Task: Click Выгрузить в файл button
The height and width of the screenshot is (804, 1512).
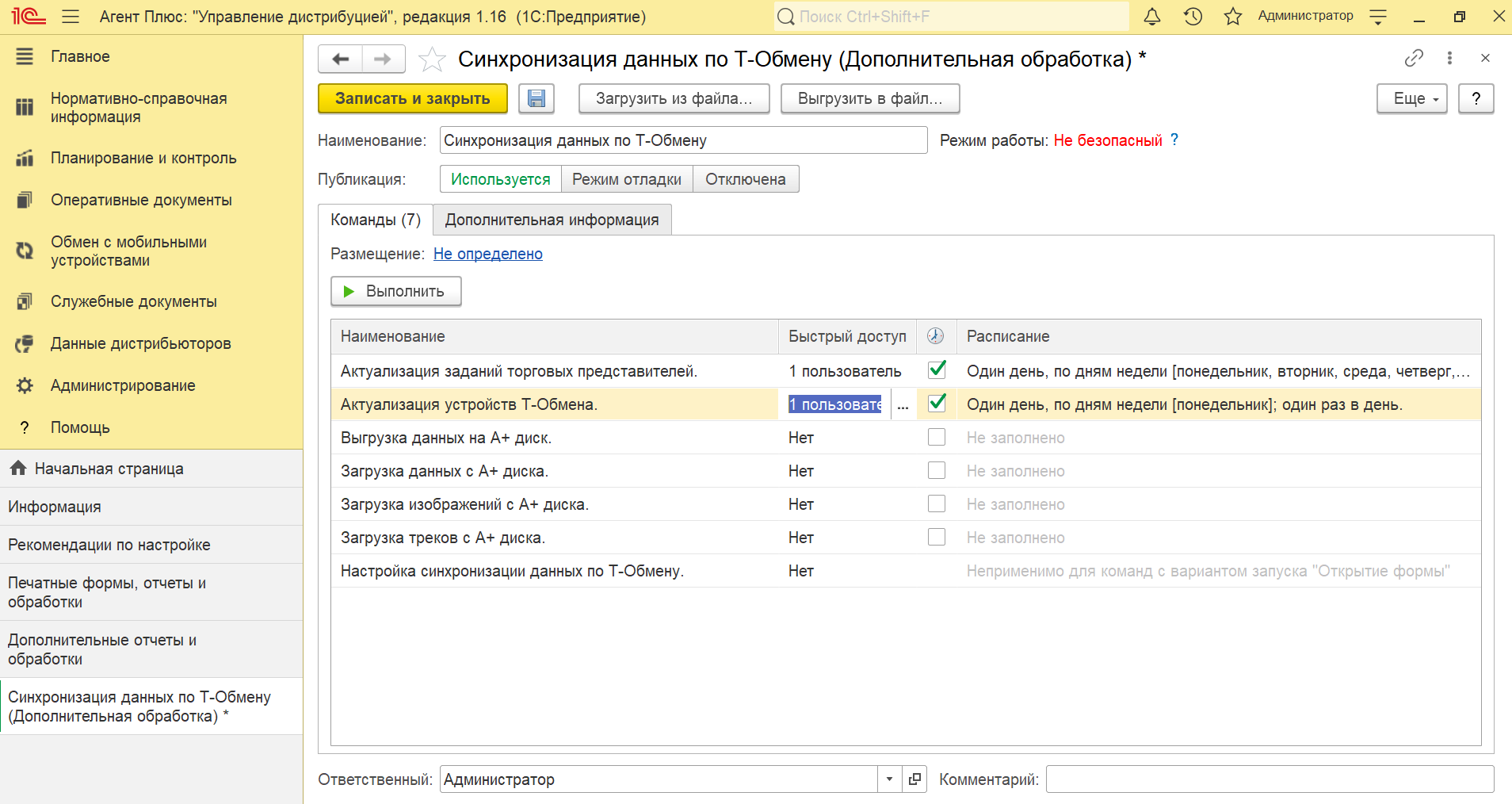Action: [870, 98]
